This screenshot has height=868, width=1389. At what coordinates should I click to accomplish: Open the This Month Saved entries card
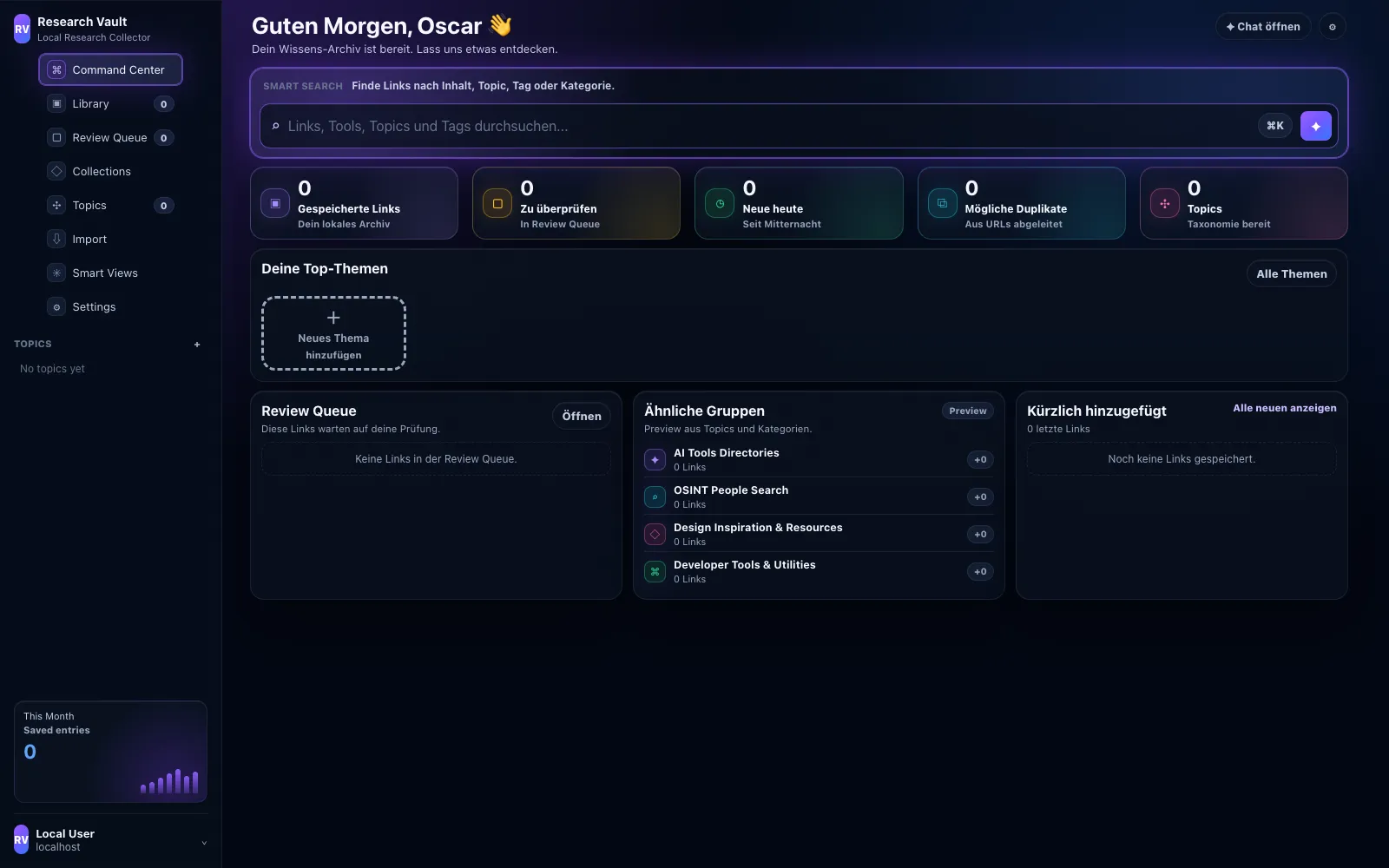click(x=110, y=752)
